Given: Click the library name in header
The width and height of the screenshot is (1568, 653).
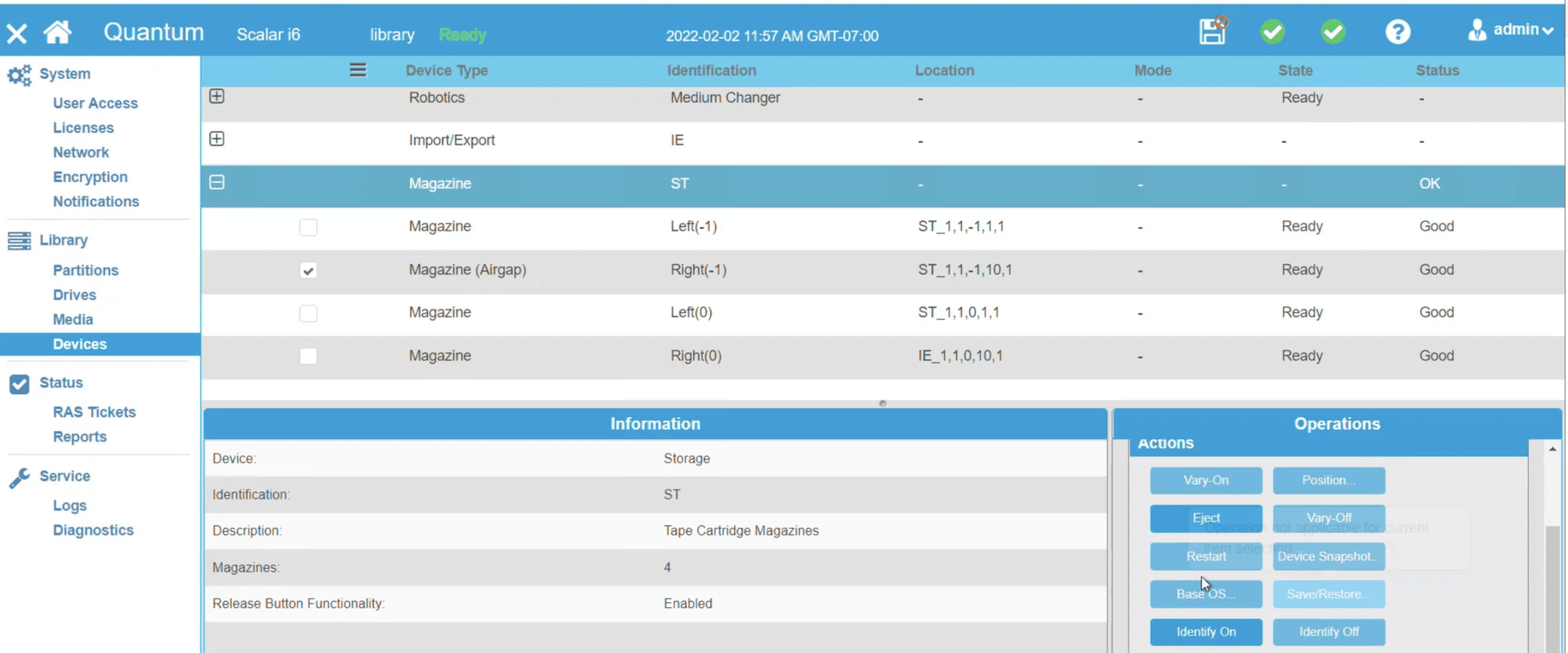Looking at the screenshot, I should [392, 35].
